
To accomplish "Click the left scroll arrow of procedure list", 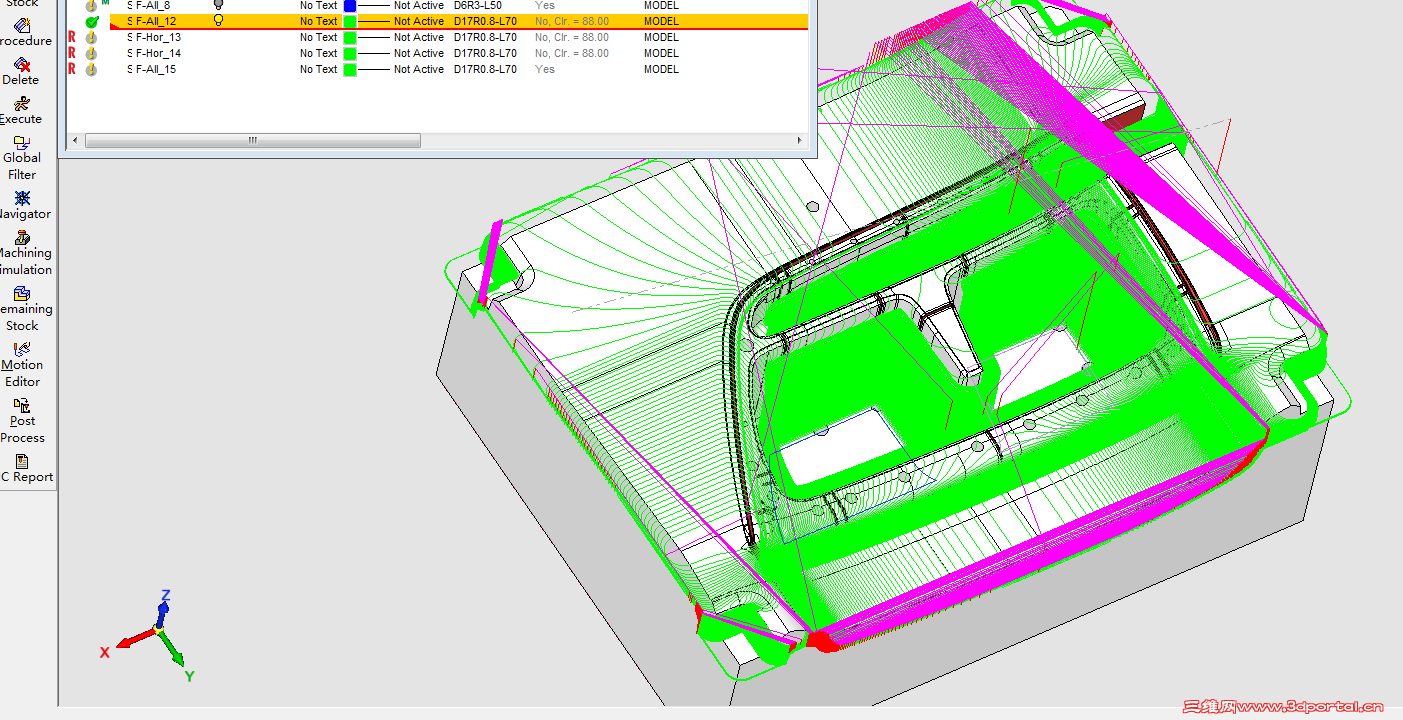I will (x=75, y=141).
